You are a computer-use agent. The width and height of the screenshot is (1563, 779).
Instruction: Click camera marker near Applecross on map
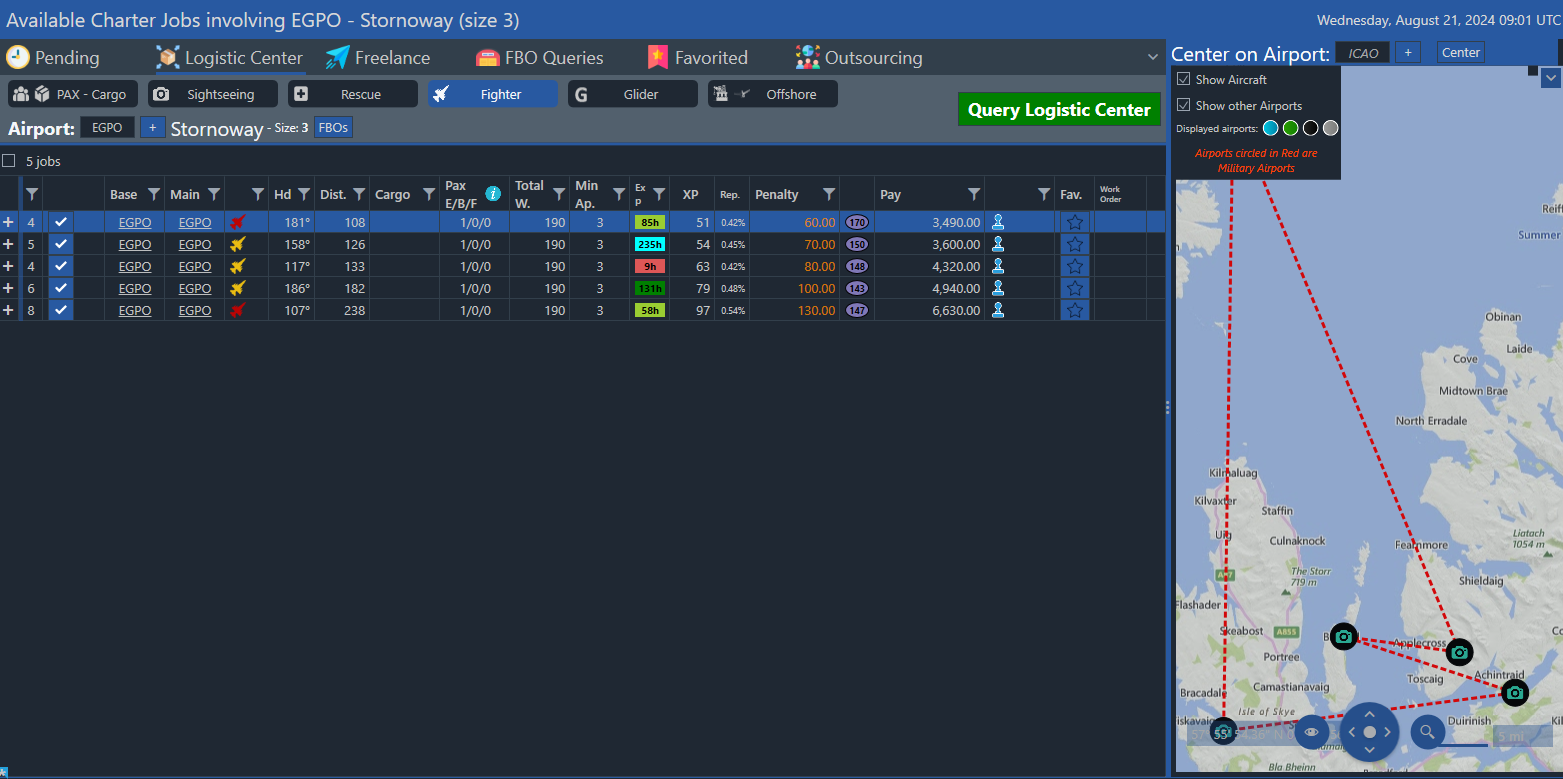[x=1459, y=652]
